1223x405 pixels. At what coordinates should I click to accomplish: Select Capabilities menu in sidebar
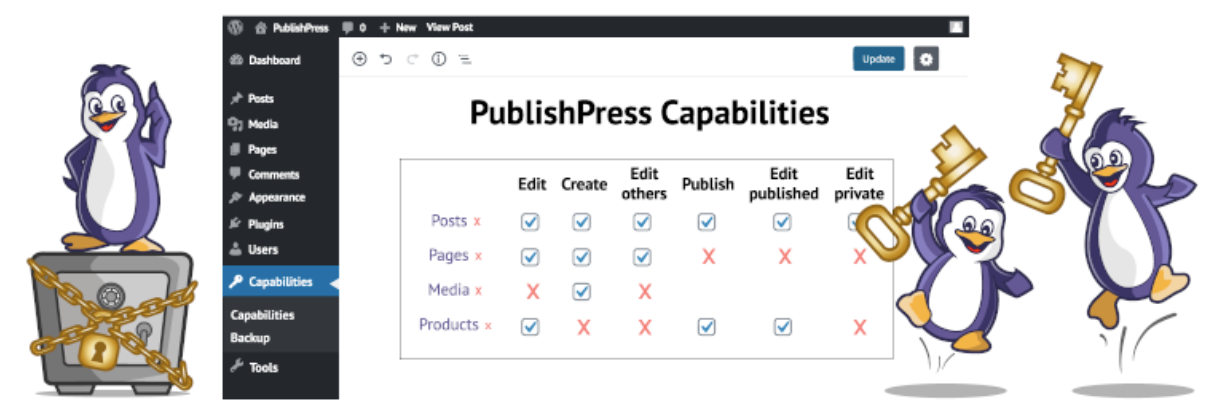coord(281,282)
